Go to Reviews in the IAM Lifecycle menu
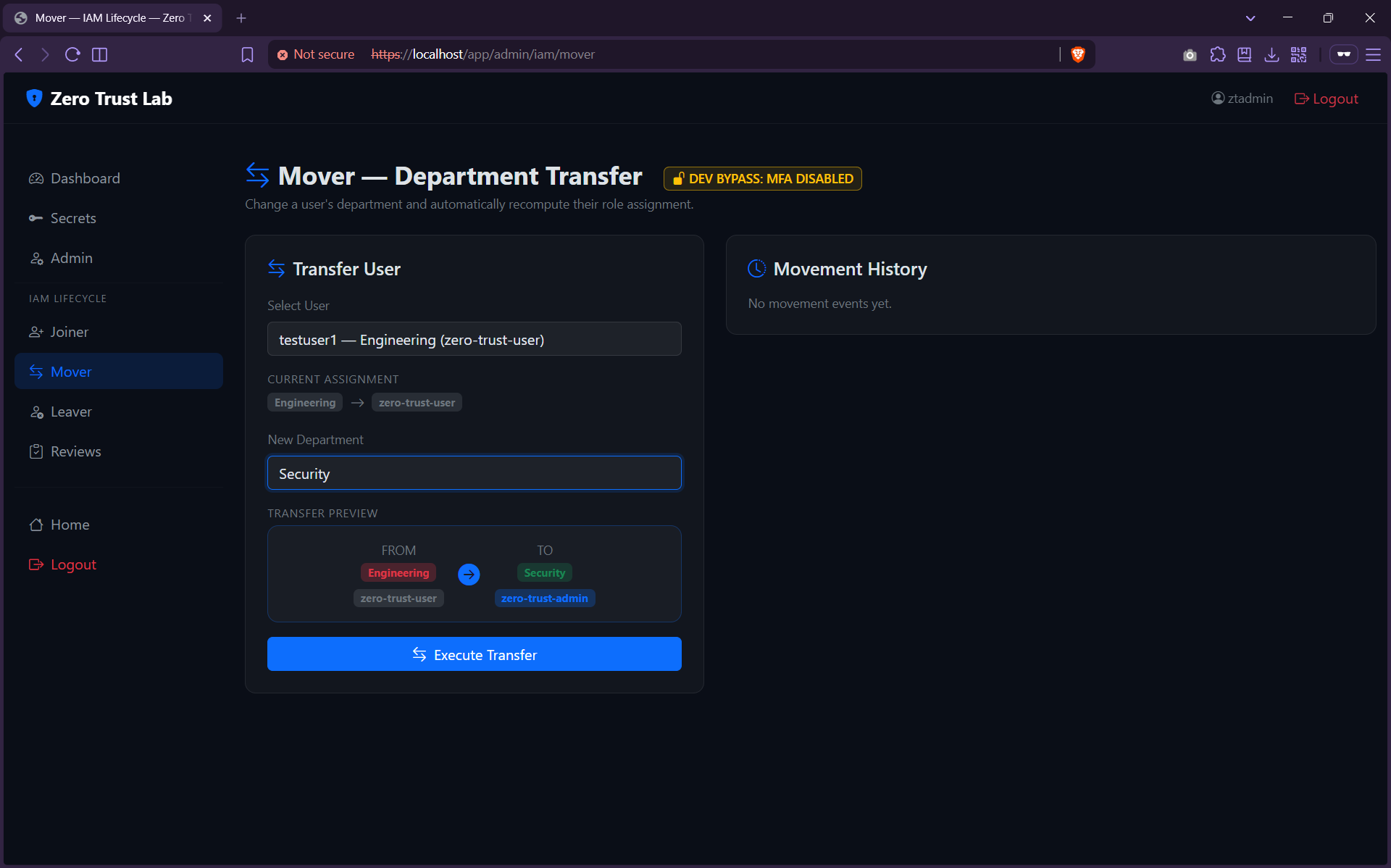This screenshot has height=868, width=1391. click(75, 451)
